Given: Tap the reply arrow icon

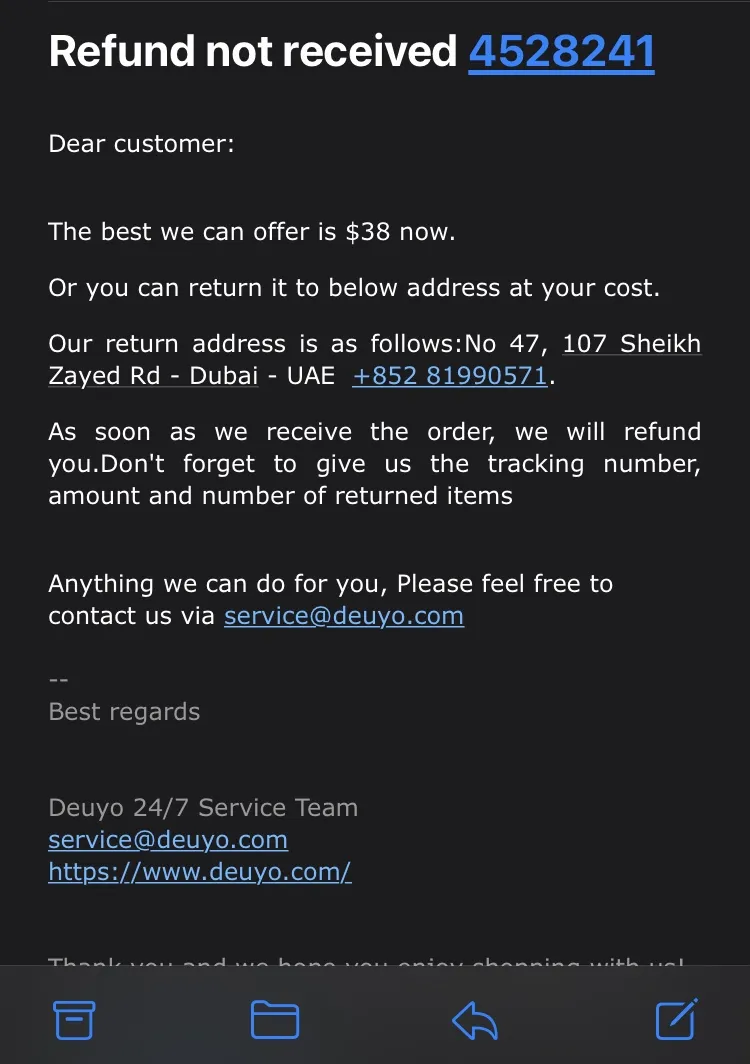Looking at the screenshot, I should 475,1021.
